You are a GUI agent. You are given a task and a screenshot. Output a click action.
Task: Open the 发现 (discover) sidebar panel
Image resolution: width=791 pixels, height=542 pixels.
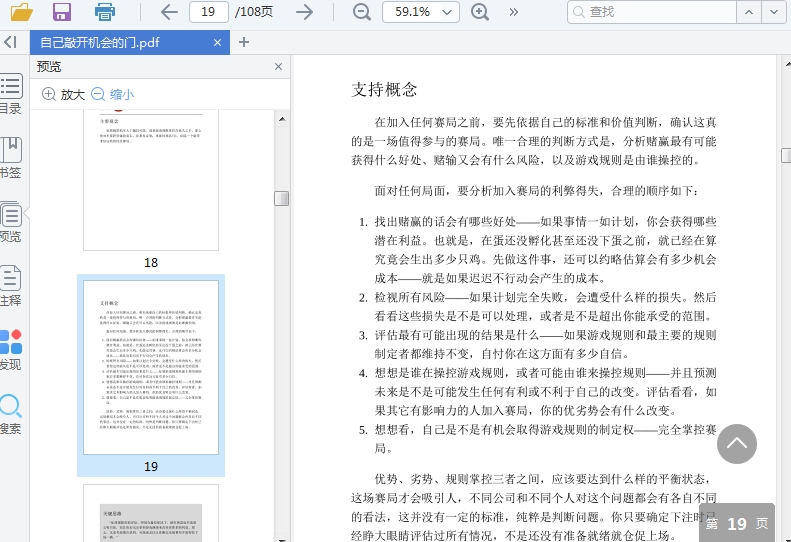click(x=10, y=350)
